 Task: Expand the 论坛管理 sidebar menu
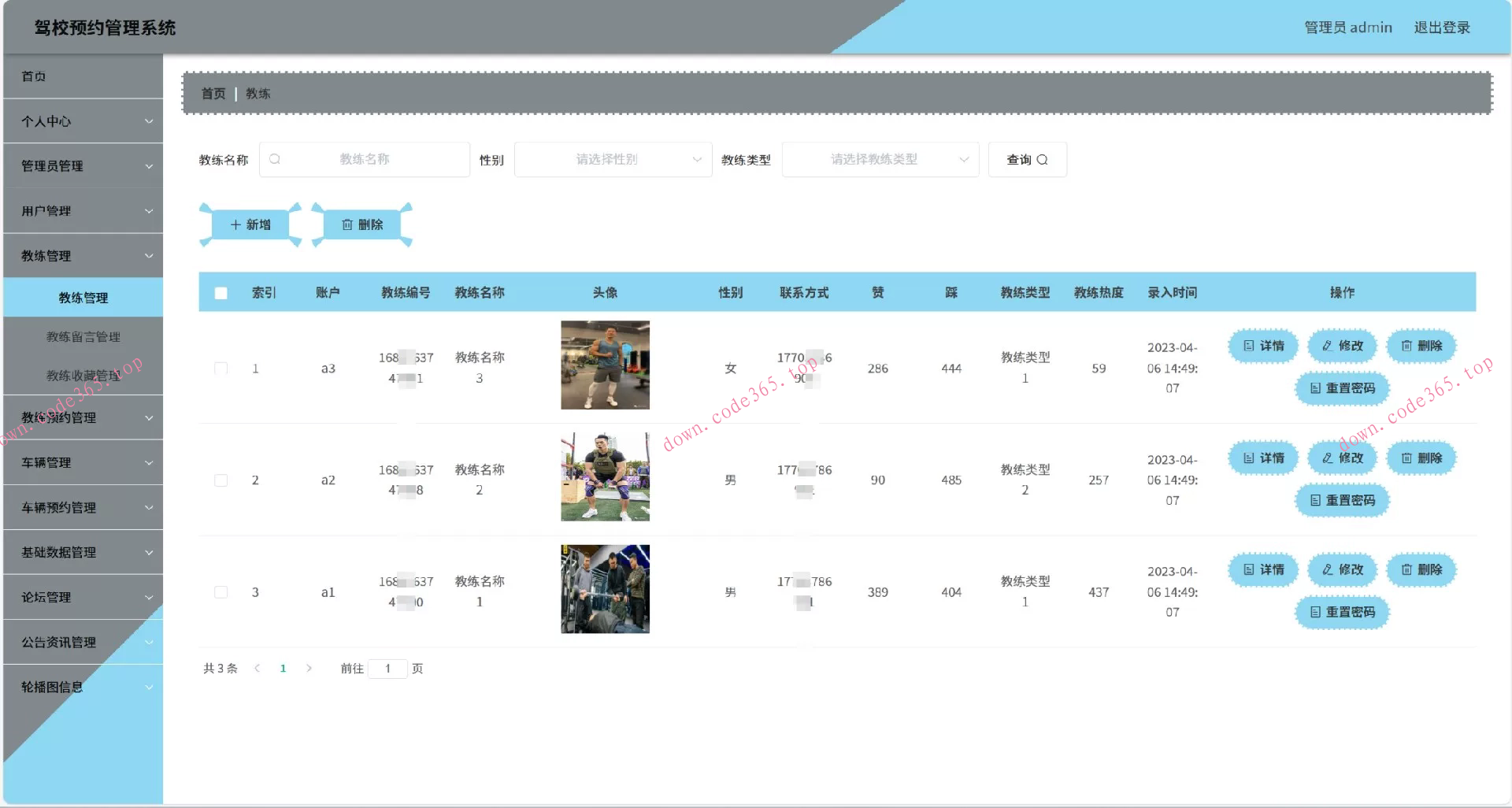83,598
